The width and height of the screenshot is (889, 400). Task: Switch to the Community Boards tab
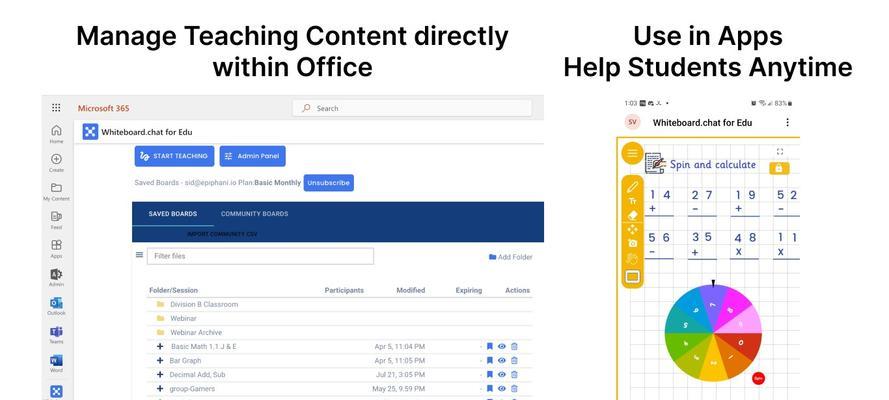[255, 214]
